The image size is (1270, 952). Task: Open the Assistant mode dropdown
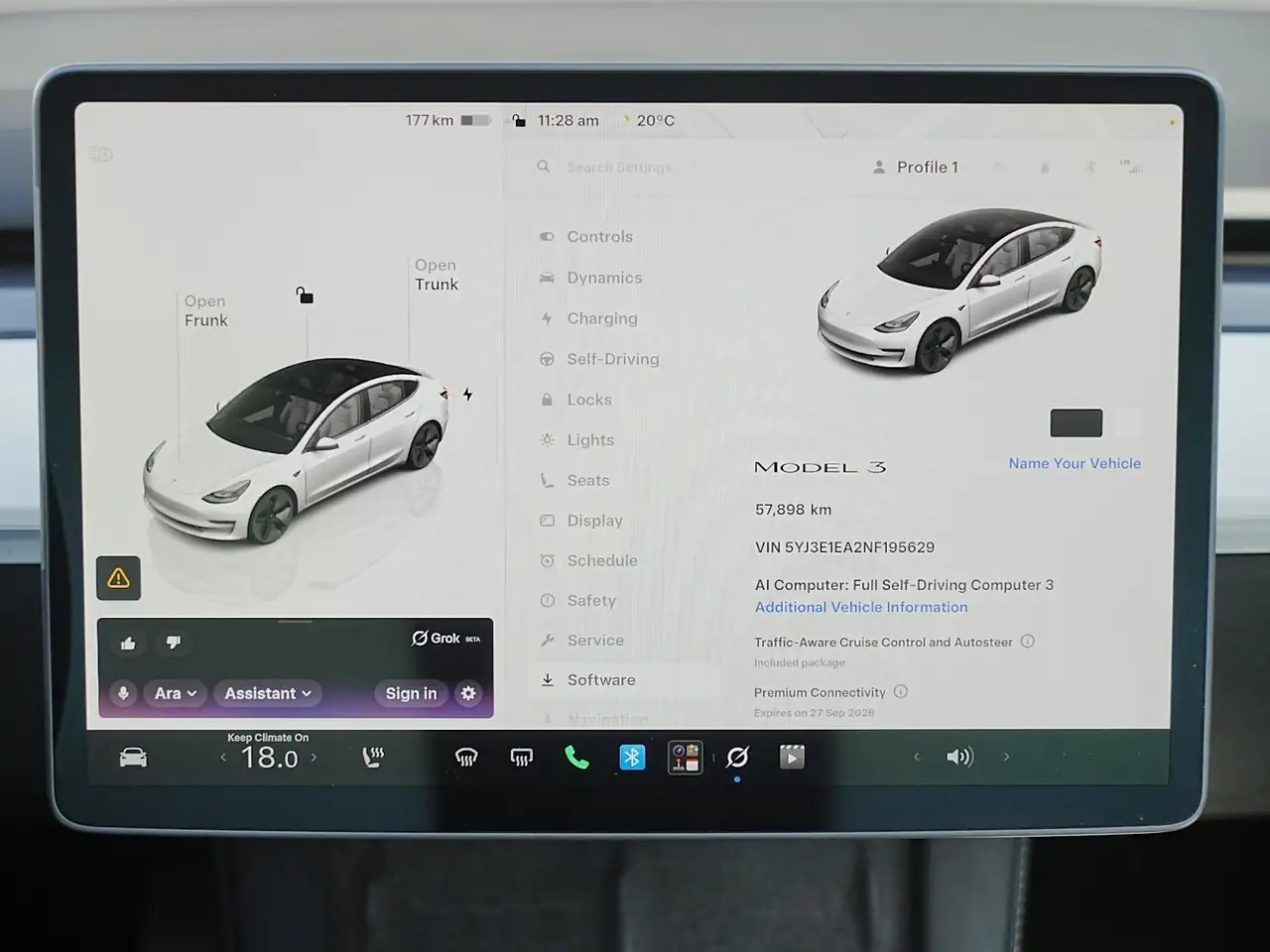pos(268,693)
